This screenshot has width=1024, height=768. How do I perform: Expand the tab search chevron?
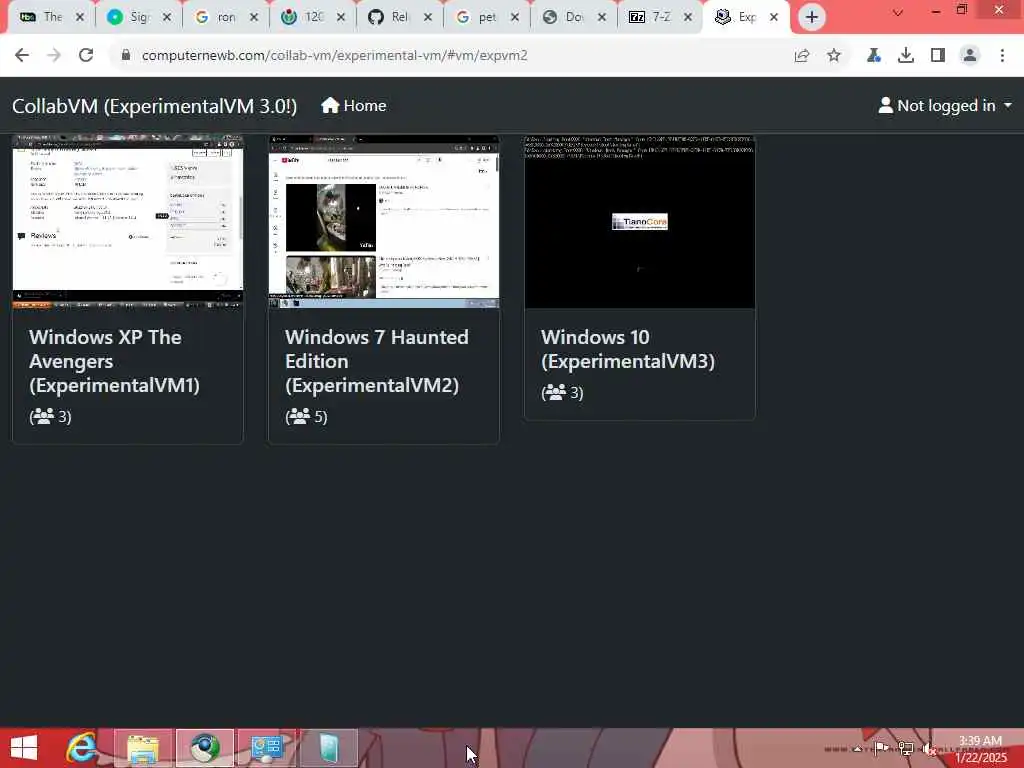click(898, 12)
